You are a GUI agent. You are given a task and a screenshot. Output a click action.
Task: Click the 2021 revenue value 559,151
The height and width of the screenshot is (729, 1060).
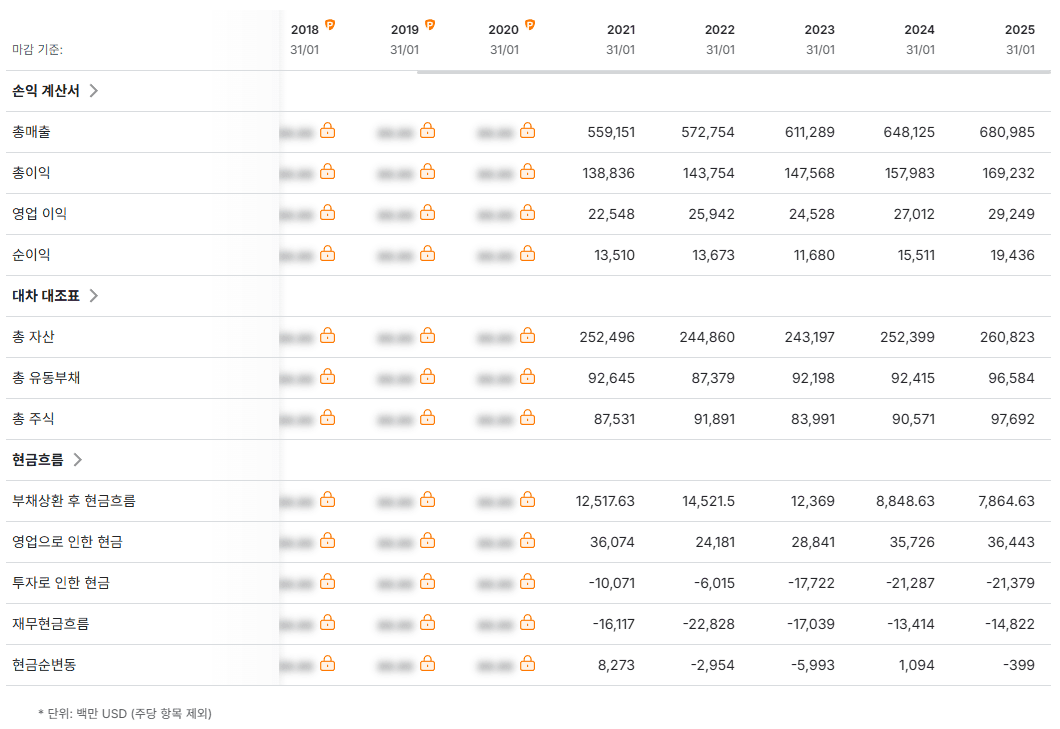tap(611, 132)
